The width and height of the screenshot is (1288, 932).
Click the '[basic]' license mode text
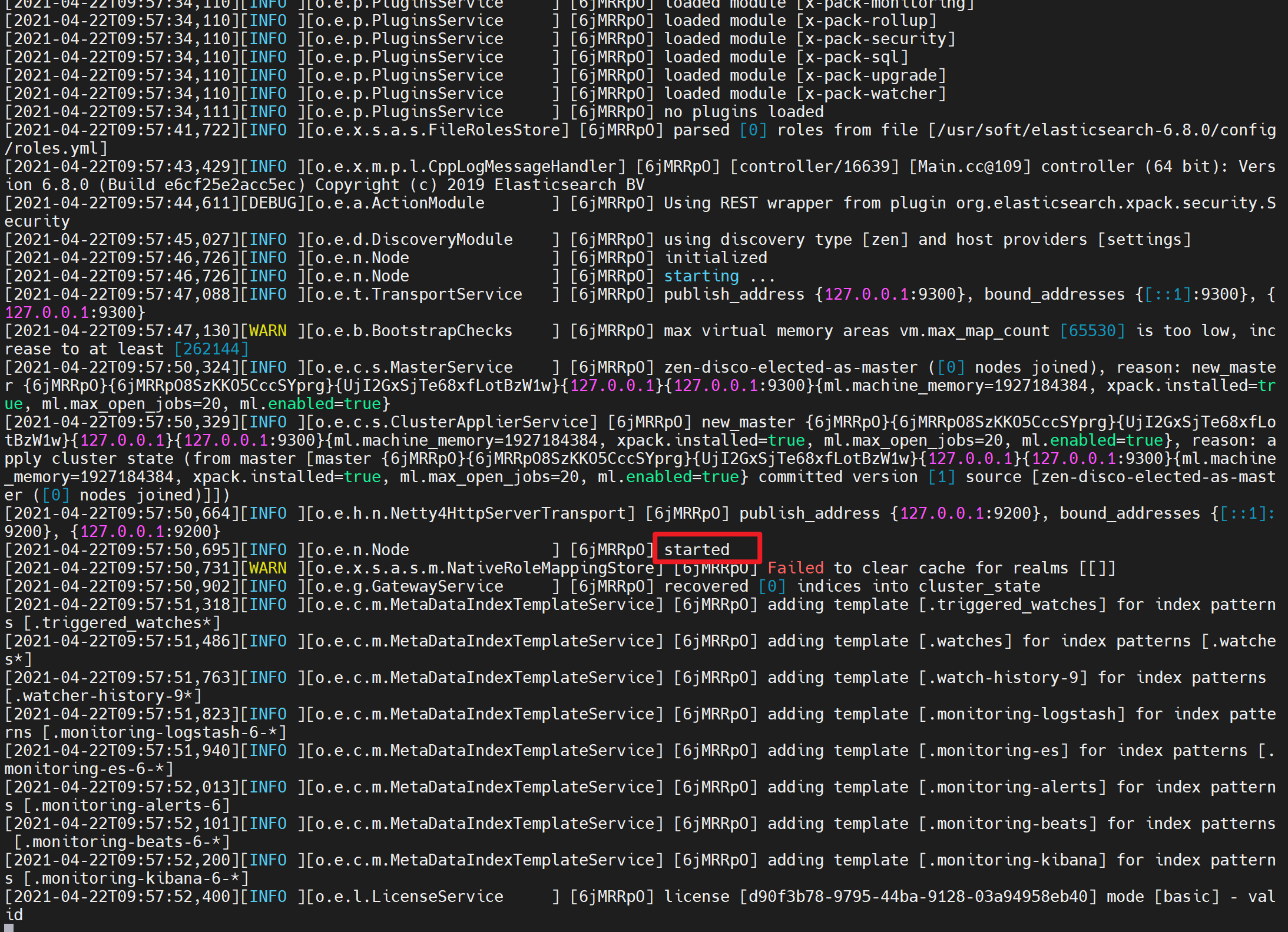[x=1187, y=897]
